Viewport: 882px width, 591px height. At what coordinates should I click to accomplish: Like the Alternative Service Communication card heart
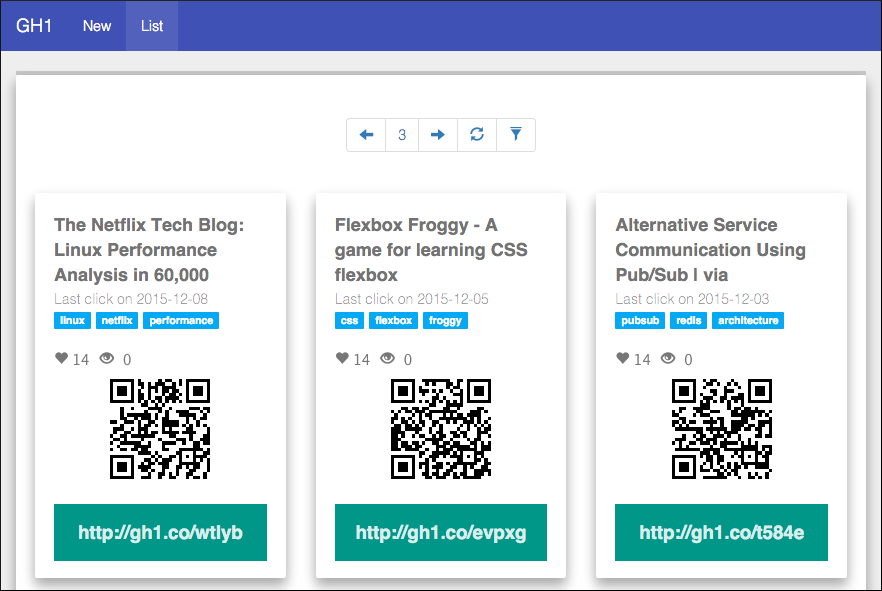[622, 358]
